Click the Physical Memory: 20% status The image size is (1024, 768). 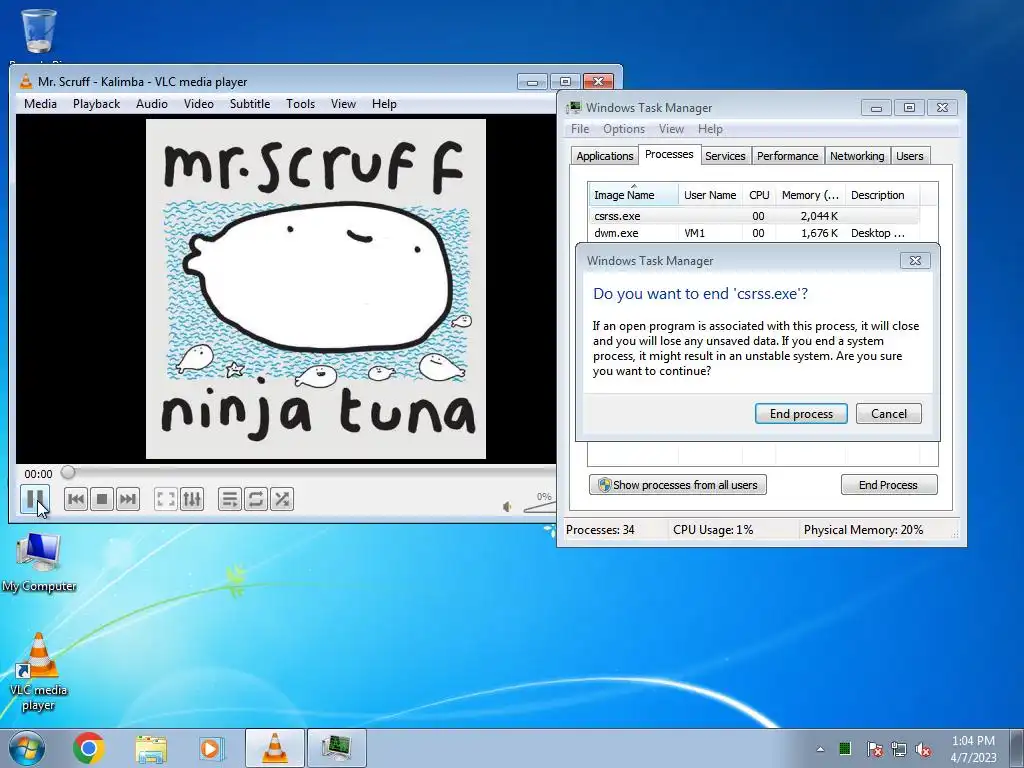click(863, 530)
